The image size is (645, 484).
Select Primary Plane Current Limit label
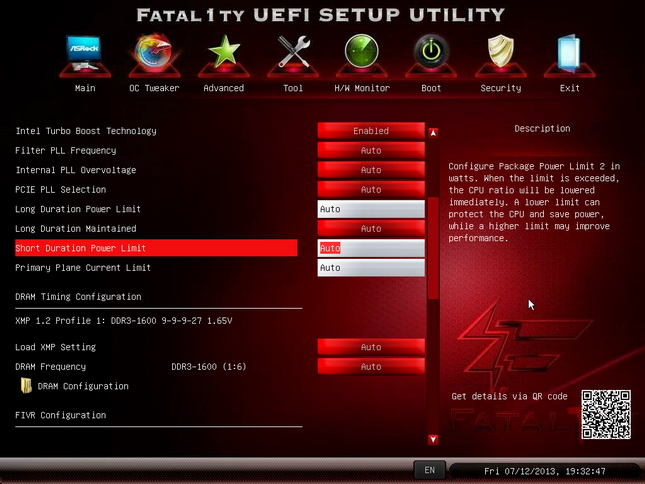pyautogui.click(x=83, y=268)
